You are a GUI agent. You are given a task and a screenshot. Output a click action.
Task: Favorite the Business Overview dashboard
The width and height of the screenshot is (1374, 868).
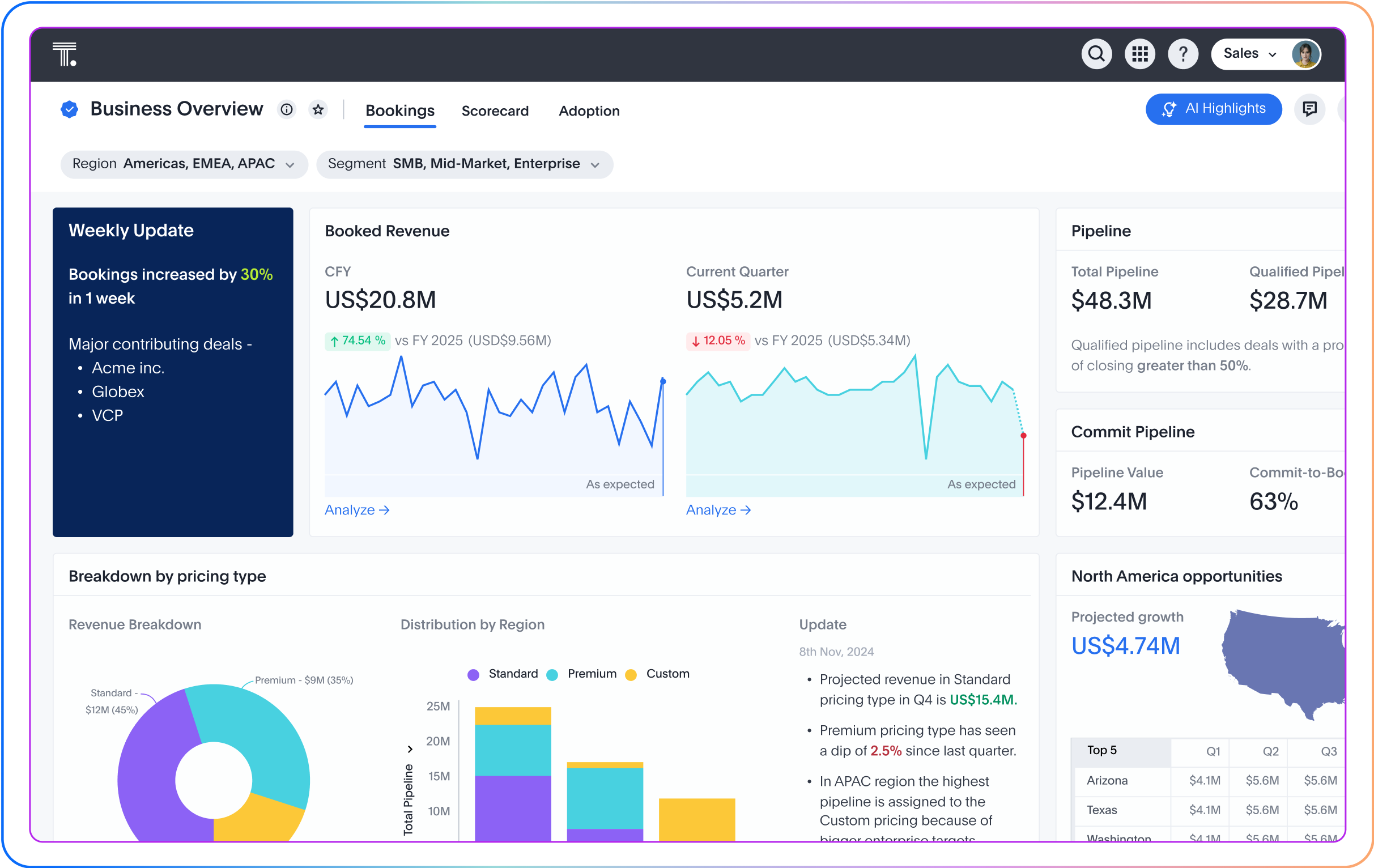point(318,109)
